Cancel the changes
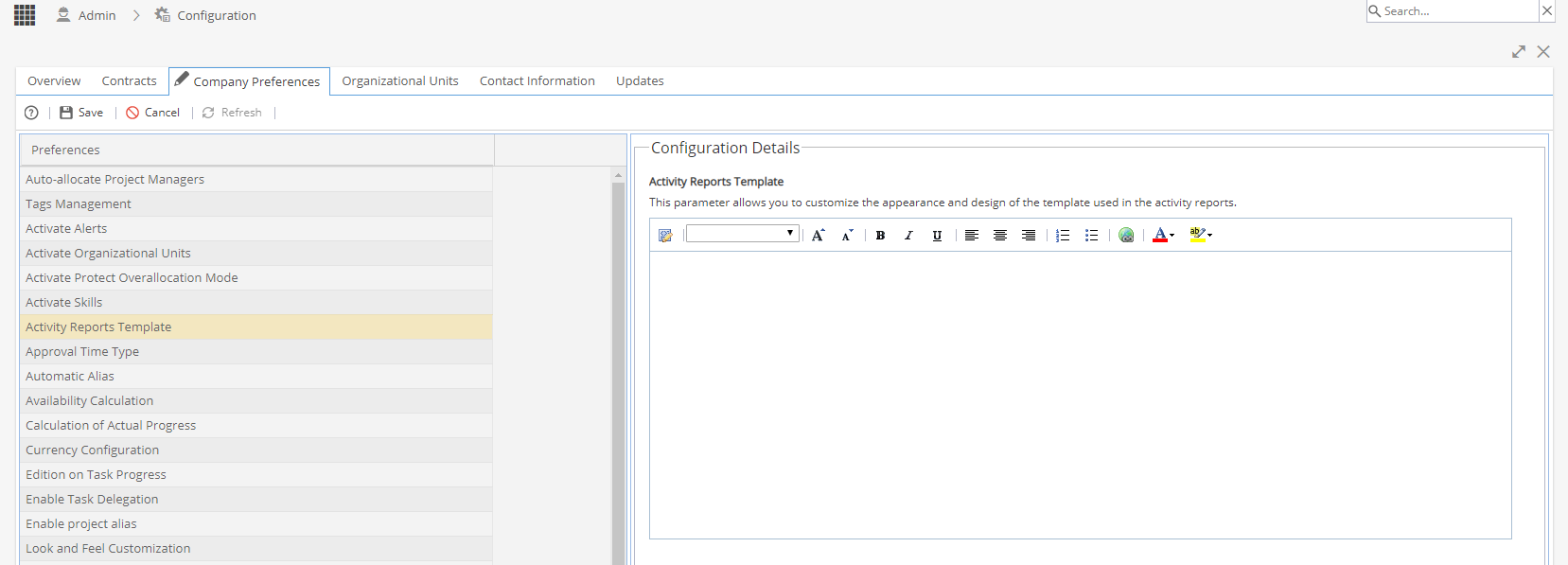The height and width of the screenshot is (565, 1568). click(x=152, y=113)
